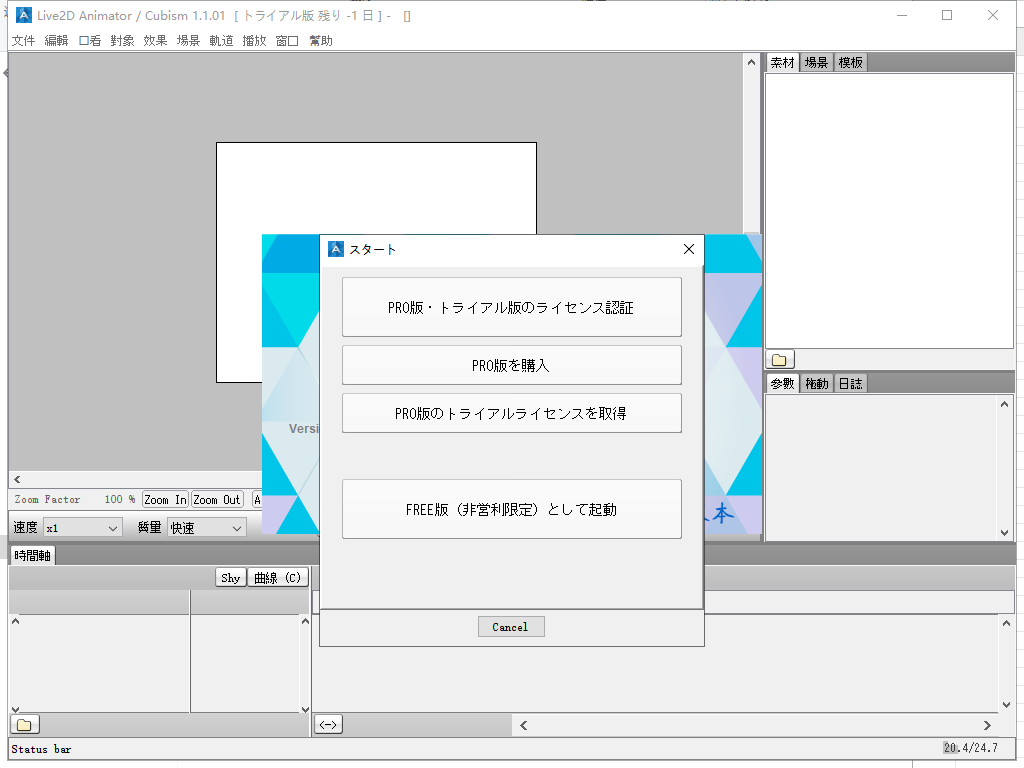This screenshot has height=768, width=1024.
Task: Switch to the 場景 tab
Action: click(816, 63)
